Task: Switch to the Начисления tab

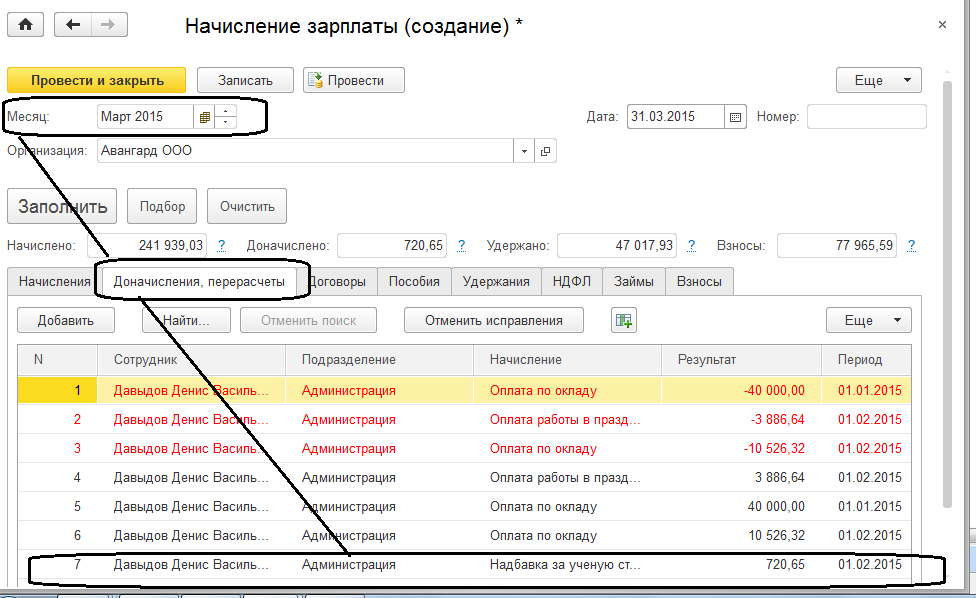Action: [54, 281]
